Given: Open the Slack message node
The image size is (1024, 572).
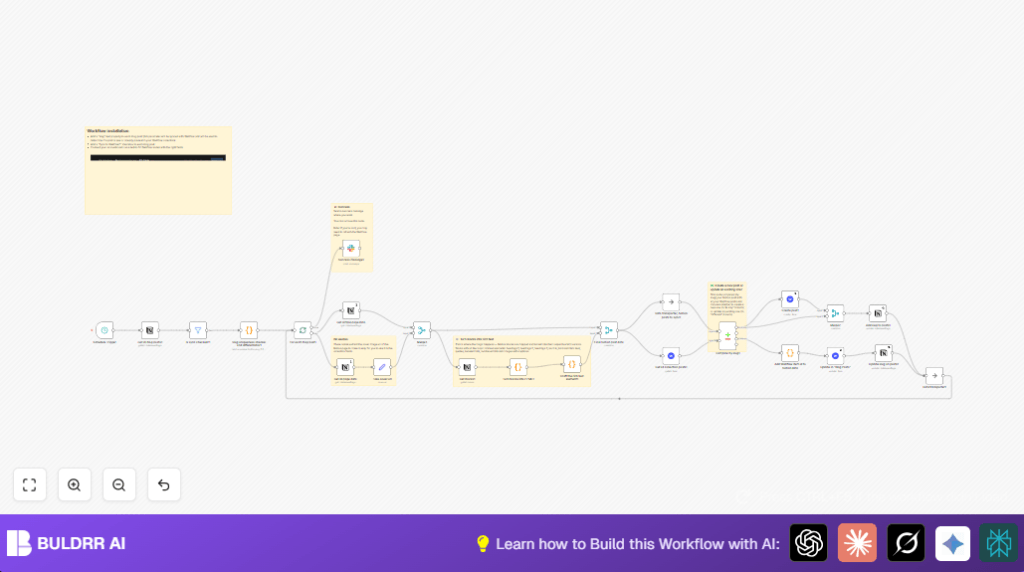Looking at the screenshot, I should [351, 249].
